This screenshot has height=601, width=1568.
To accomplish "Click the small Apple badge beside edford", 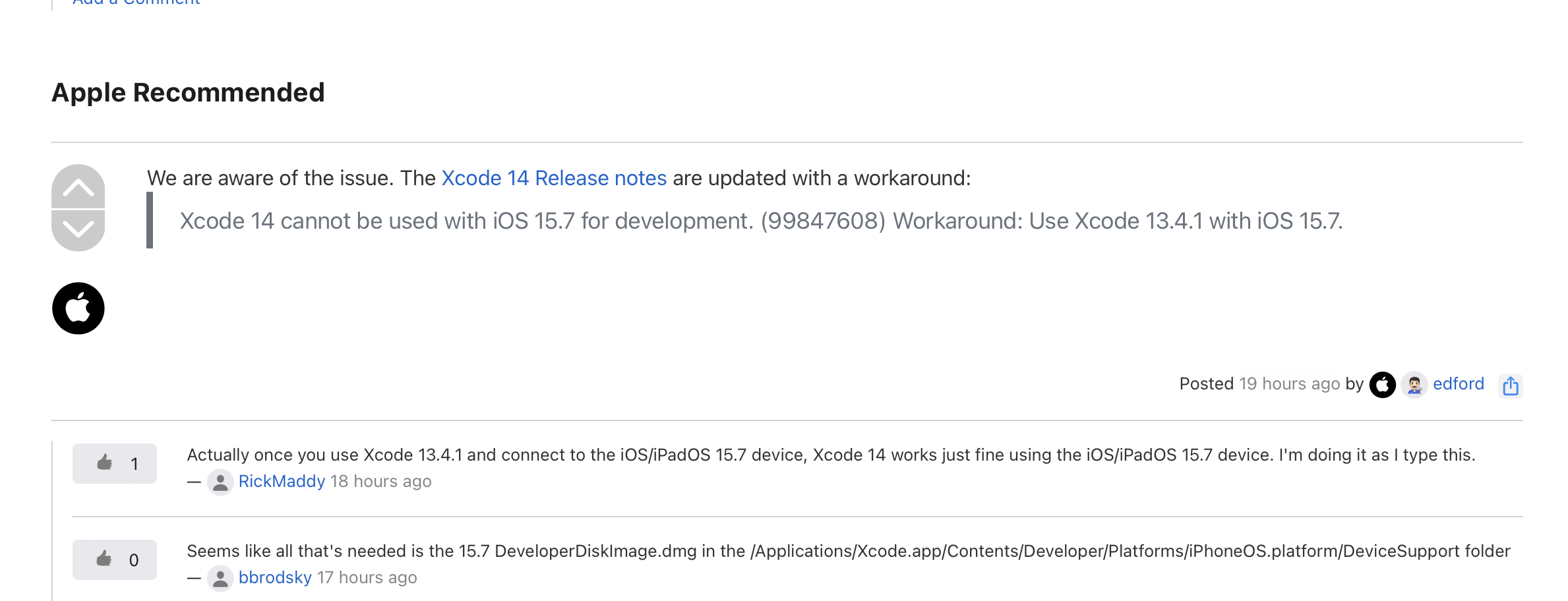I will pyautogui.click(x=1382, y=385).
